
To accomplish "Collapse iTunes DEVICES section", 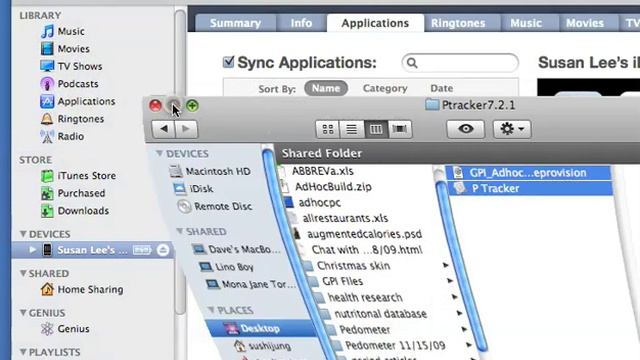I will pos(23,234).
